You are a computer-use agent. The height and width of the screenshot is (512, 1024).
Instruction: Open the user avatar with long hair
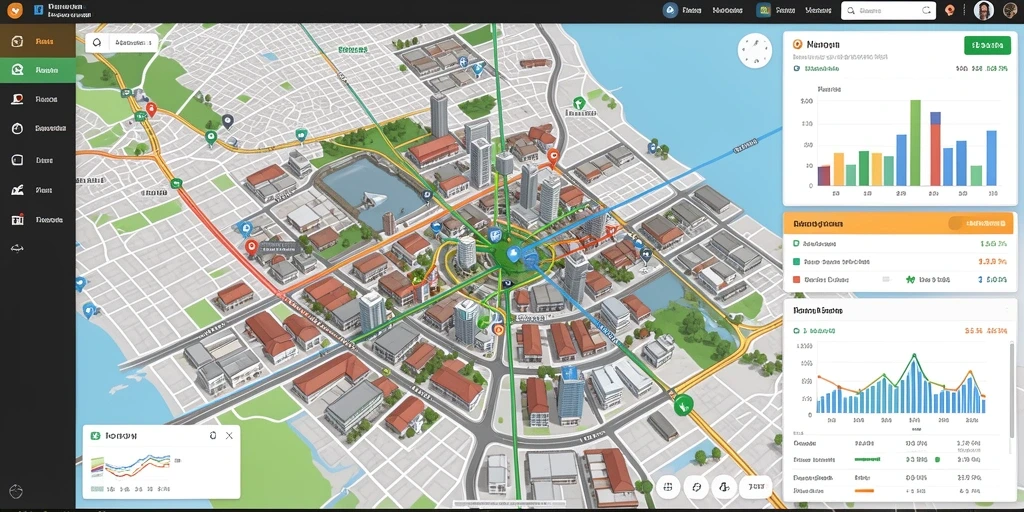point(984,10)
